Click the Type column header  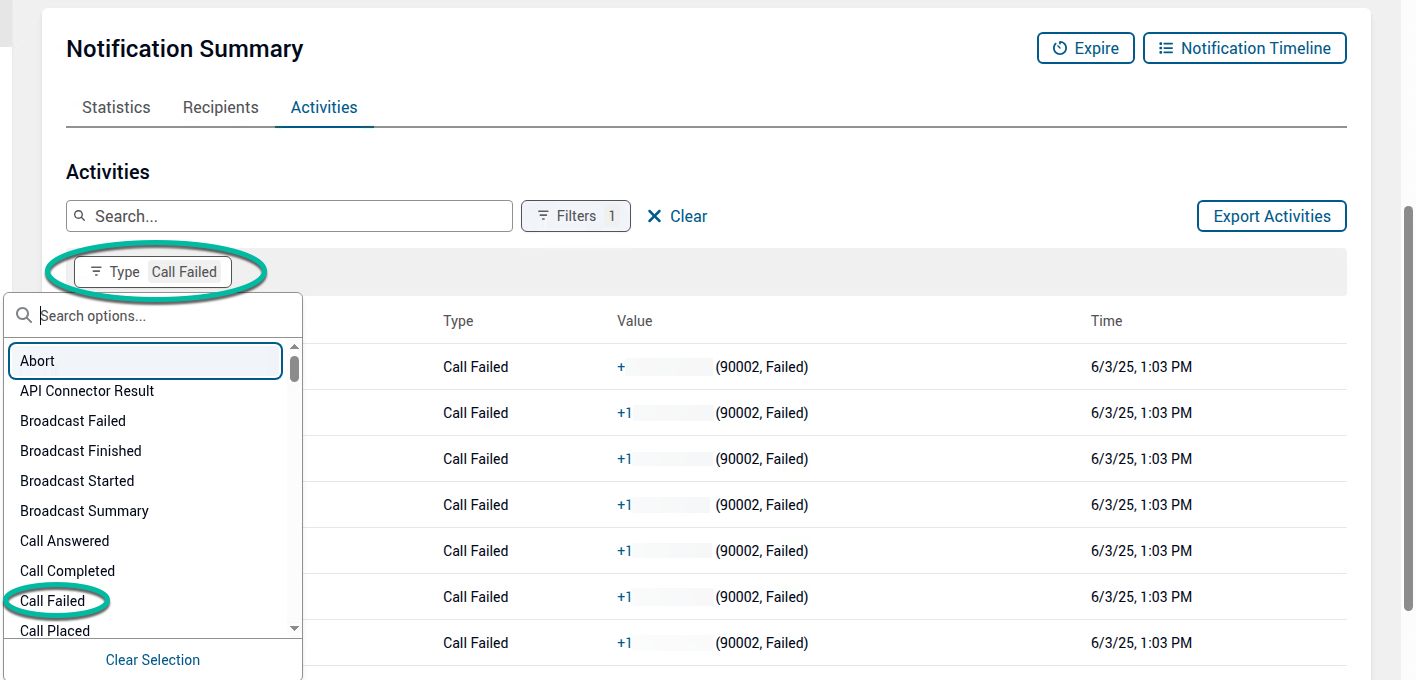pos(458,321)
